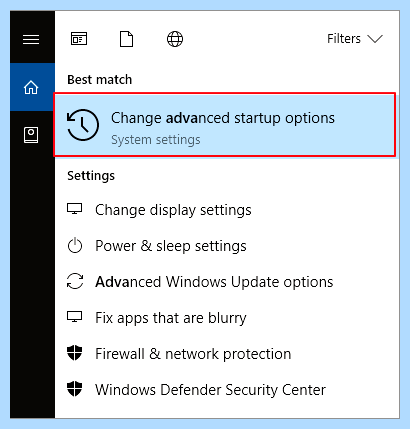Open Power & sleep settings

[227, 246]
